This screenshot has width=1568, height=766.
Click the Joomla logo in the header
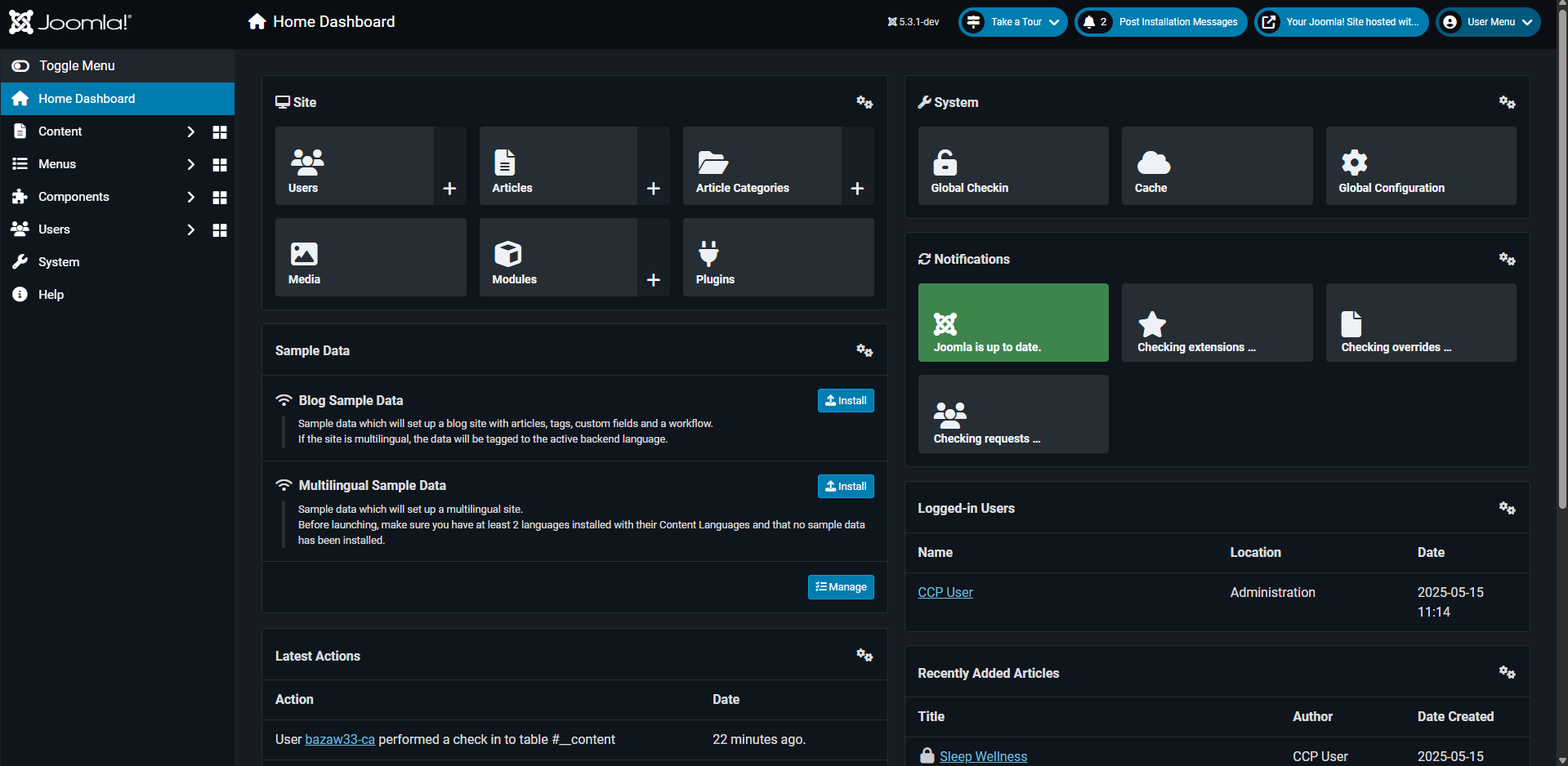coord(70,22)
